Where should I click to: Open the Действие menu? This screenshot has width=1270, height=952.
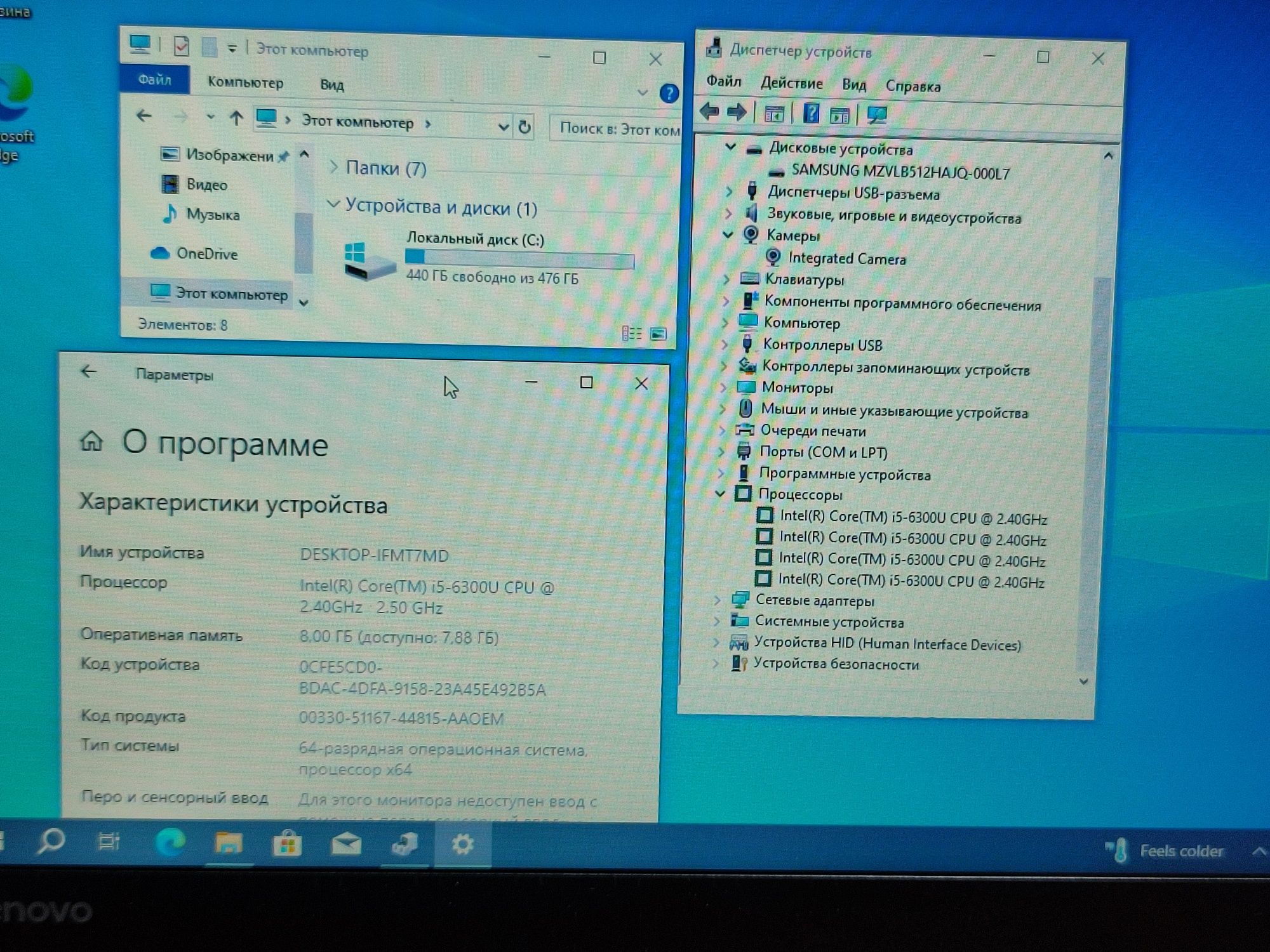coord(791,83)
